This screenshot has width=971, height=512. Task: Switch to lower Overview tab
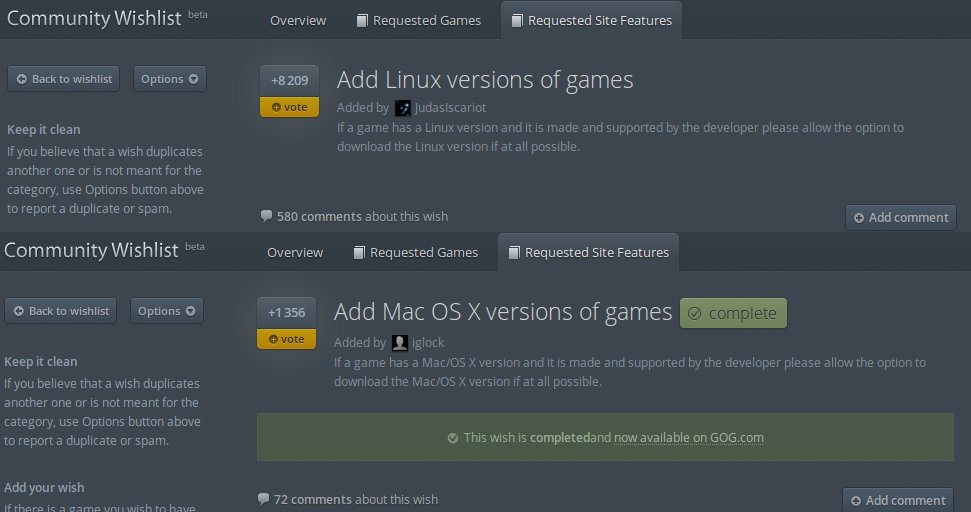[295, 253]
